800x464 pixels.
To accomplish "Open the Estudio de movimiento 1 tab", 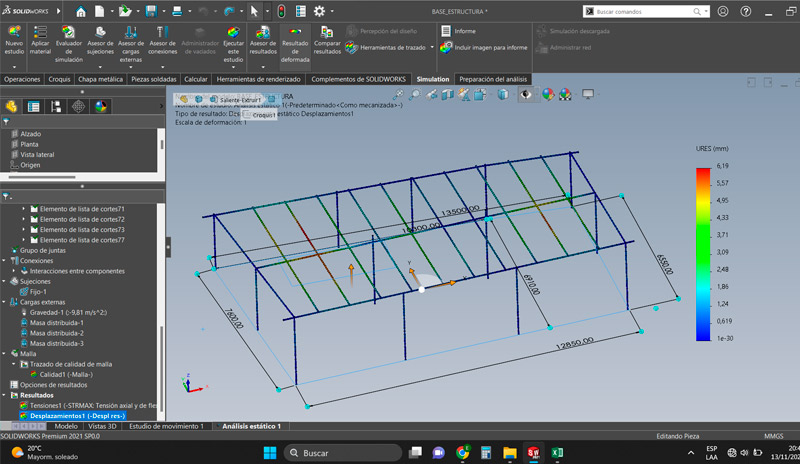I will tap(167, 426).
